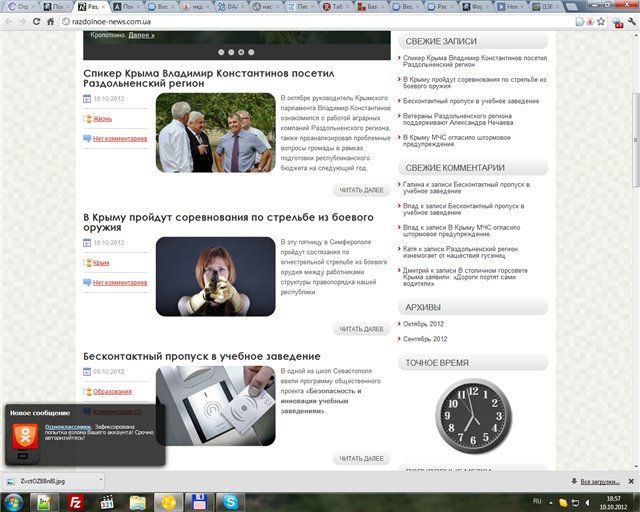Open the Windows Start orb
Viewport: 640px width, 512px height.
(x=13, y=502)
